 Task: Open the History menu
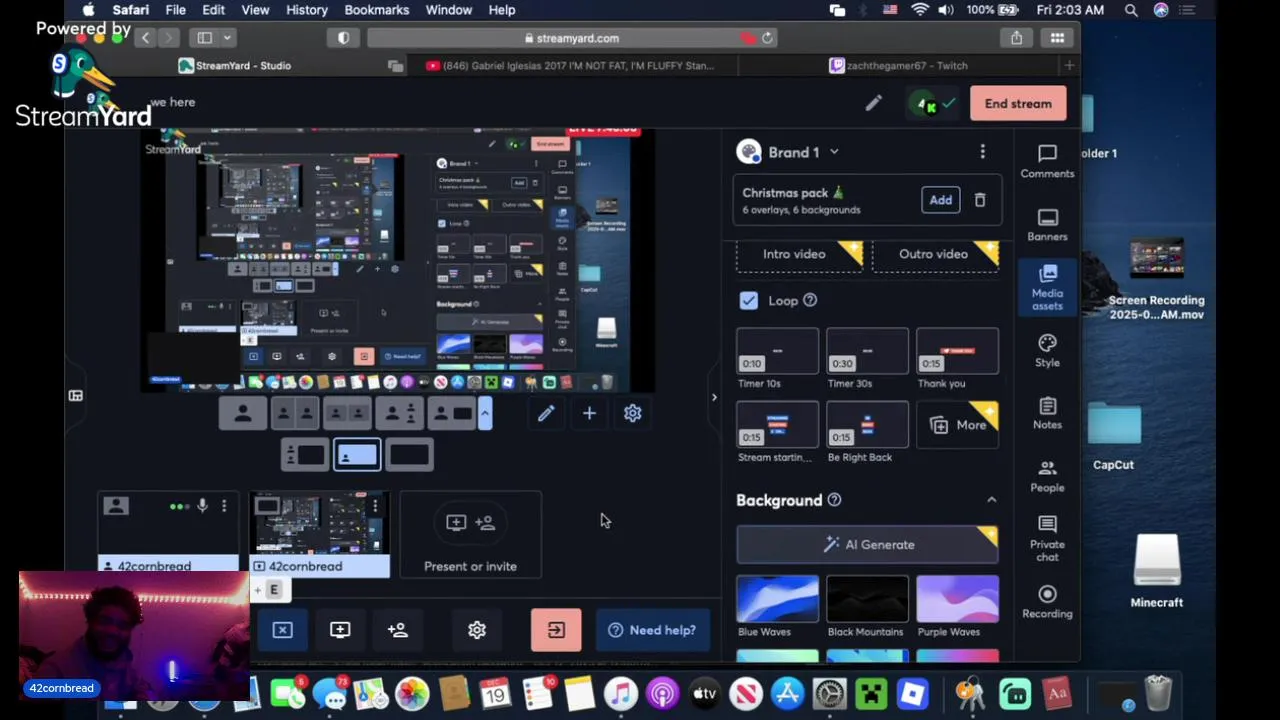(x=307, y=10)
